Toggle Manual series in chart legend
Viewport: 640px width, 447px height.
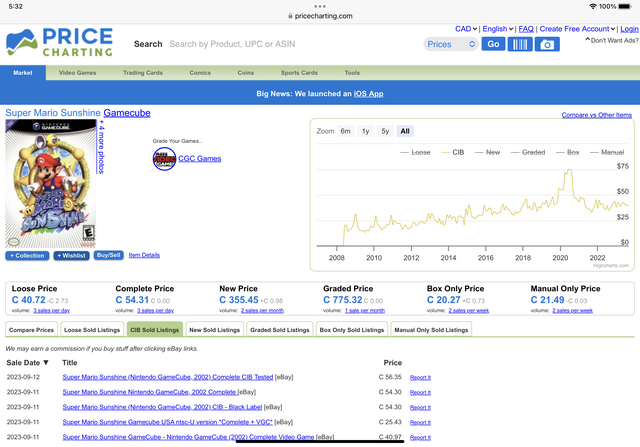point(607,152)
